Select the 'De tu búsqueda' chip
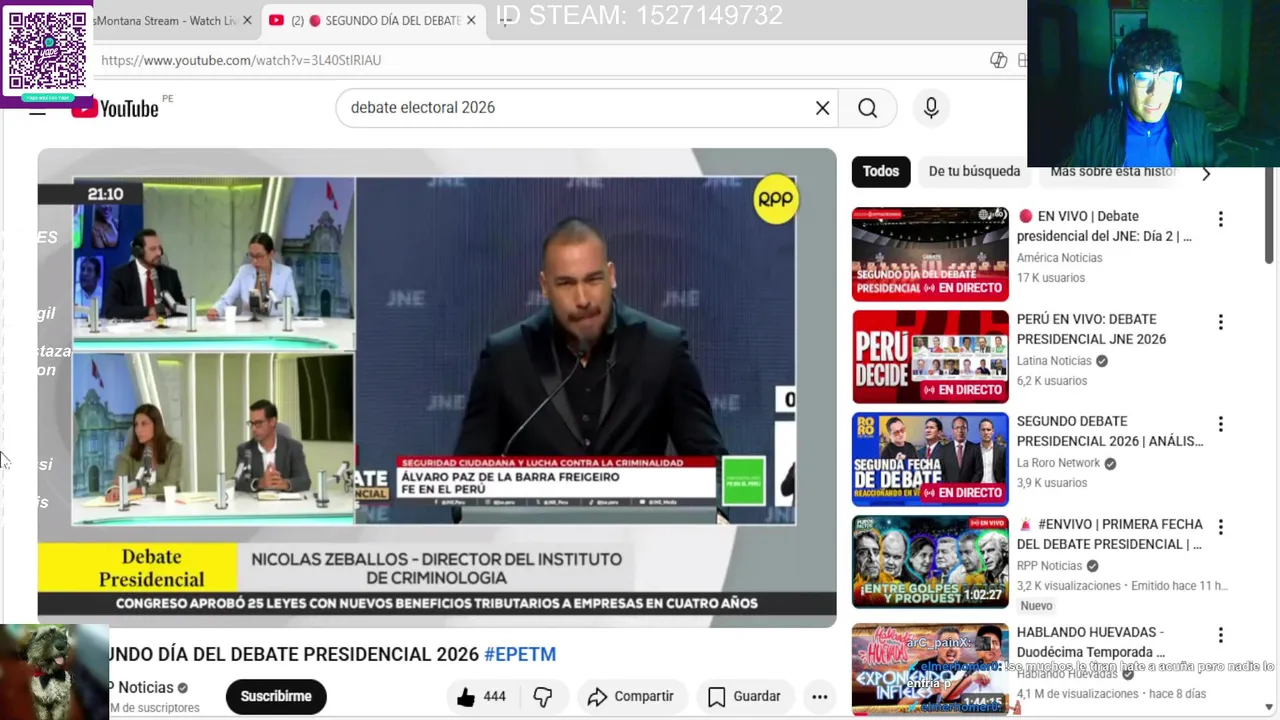Image resolution: width=1280 pixels, height=720 pixels. tap(974, 171)
